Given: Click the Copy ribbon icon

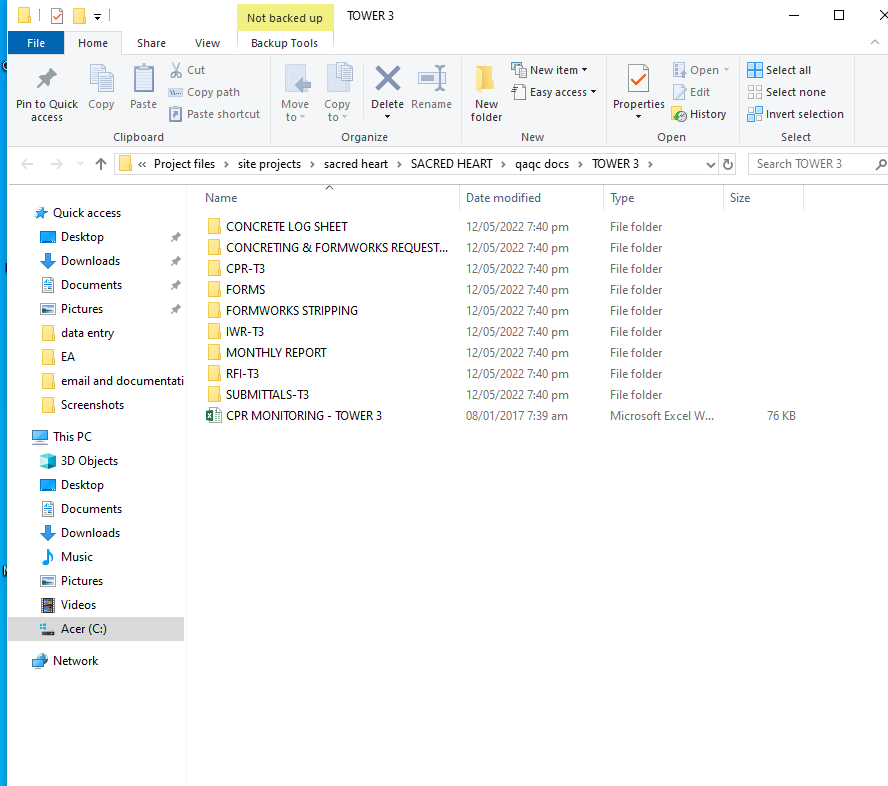Looking at the screenshot, I should click(101, 79).
